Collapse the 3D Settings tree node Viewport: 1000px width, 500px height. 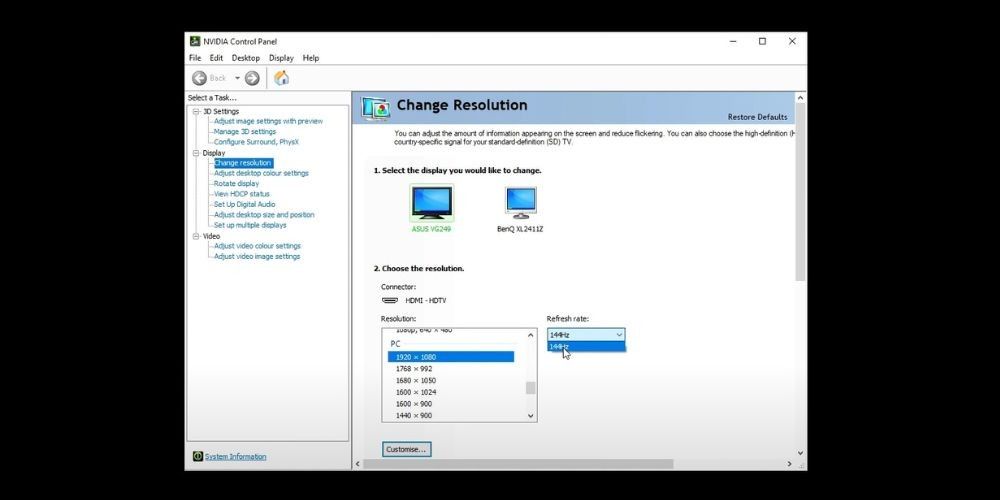pyautogui.click(x=194, y=111)
